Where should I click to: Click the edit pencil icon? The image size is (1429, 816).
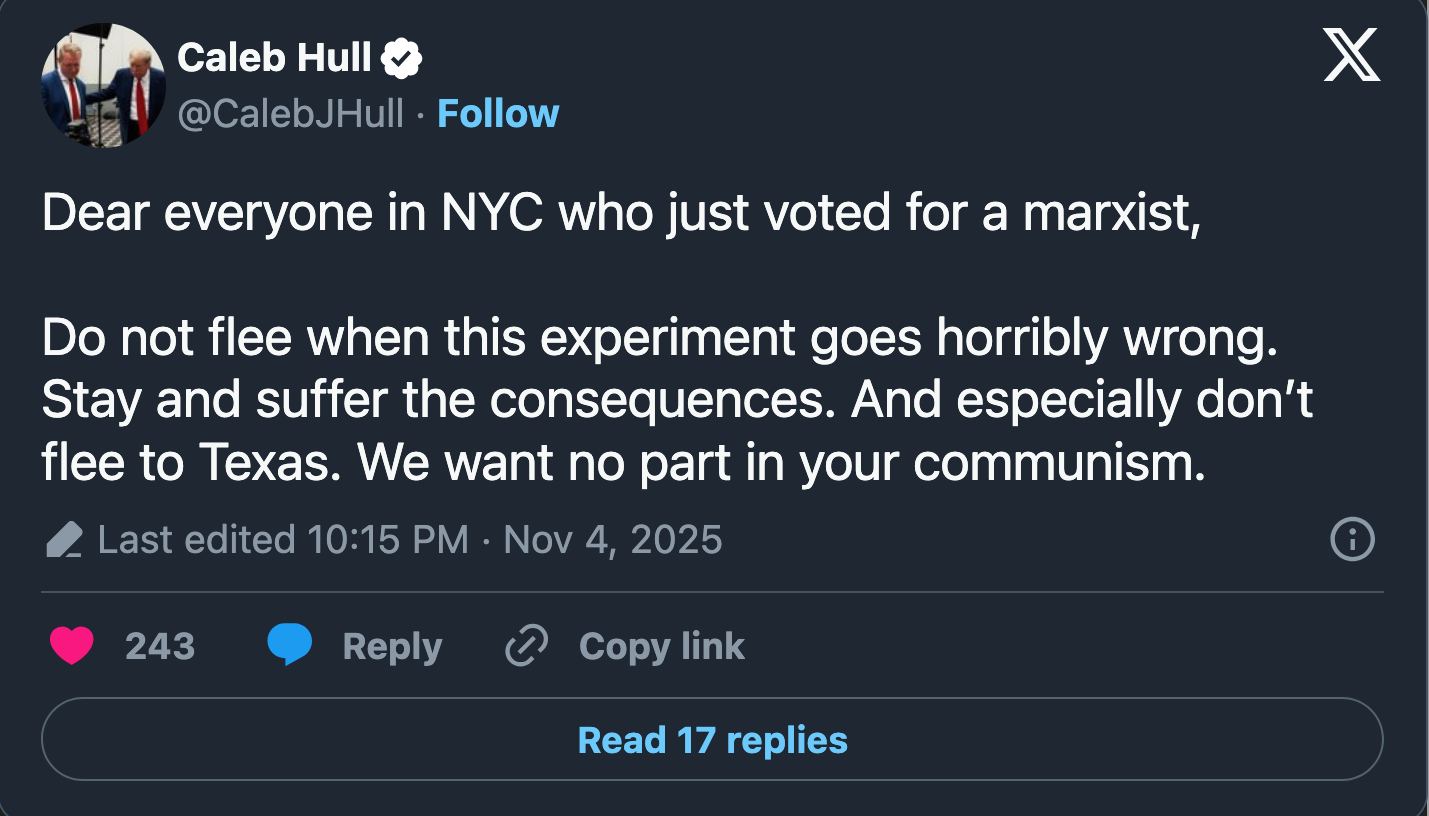coord(64,540)
